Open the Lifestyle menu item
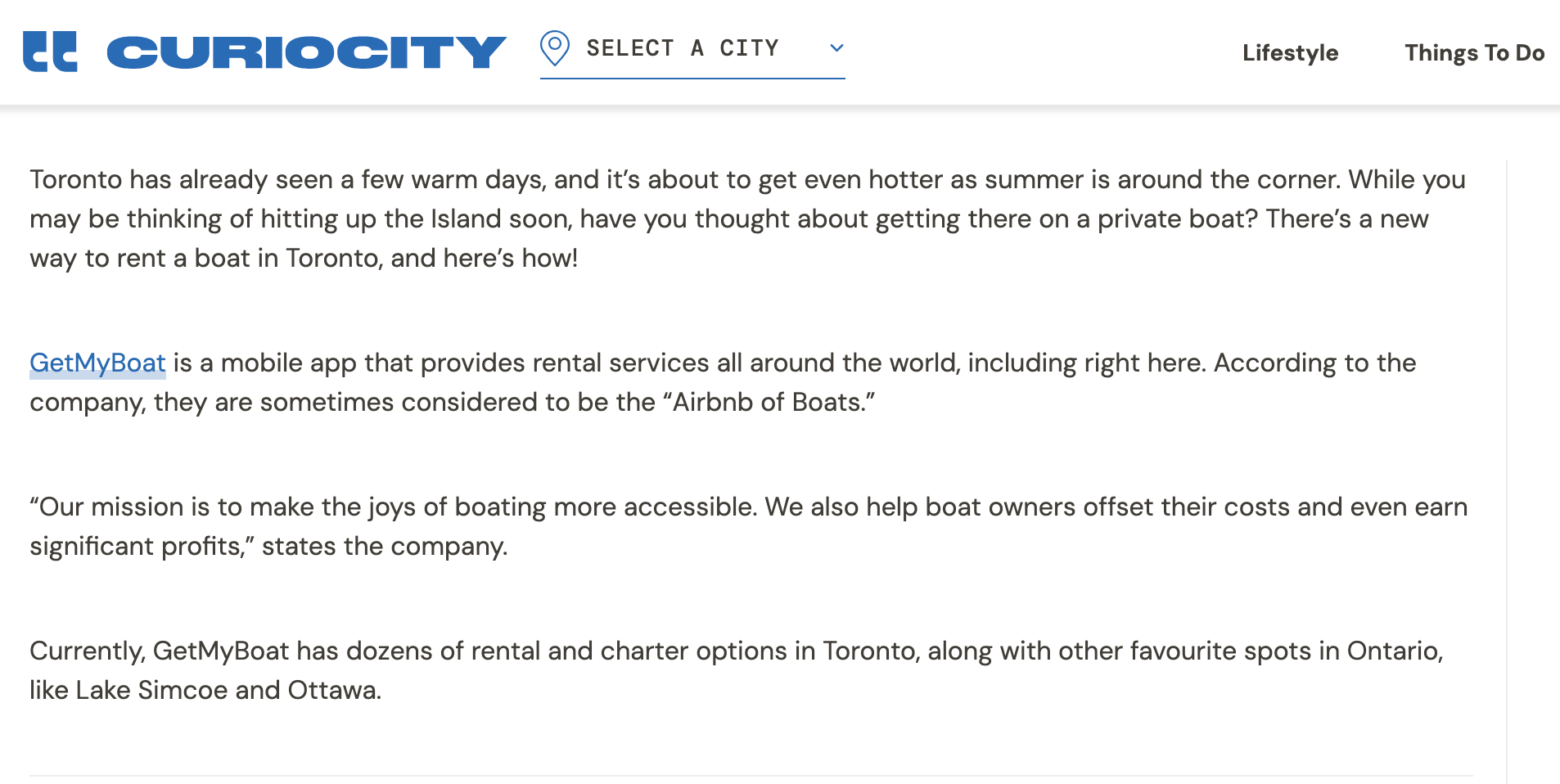The height and width of the screenshot is (784, 1560). [x=1290, y=53]
